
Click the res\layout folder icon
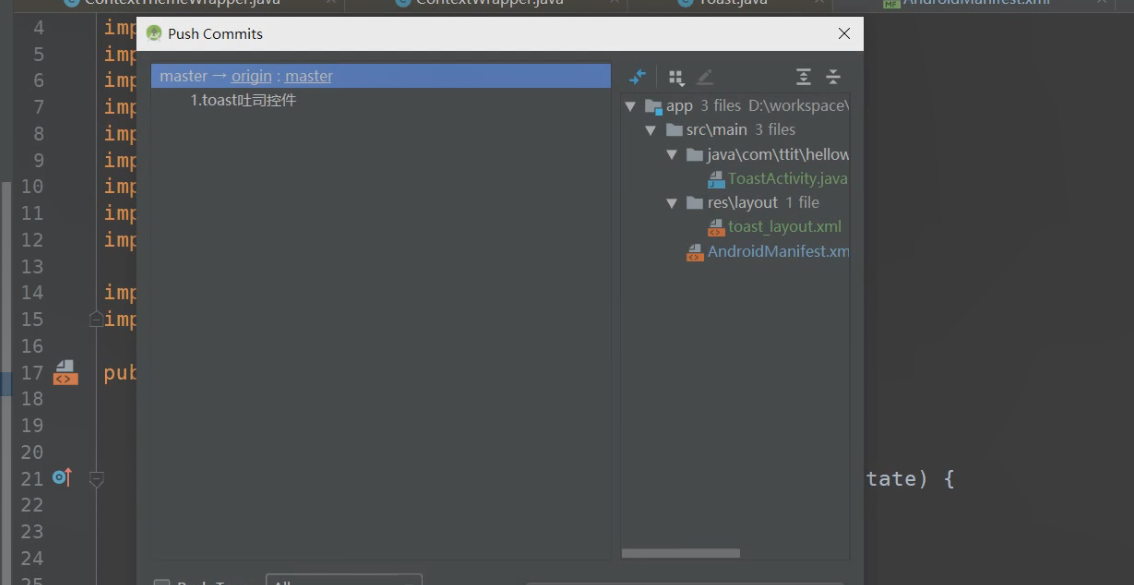coord(695,203)
